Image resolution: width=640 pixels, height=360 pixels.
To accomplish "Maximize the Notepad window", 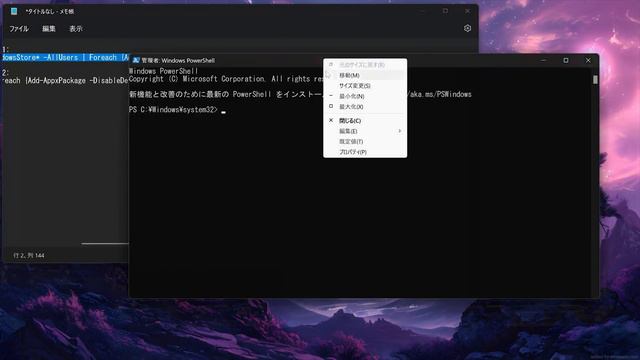I will coord(445,11).
